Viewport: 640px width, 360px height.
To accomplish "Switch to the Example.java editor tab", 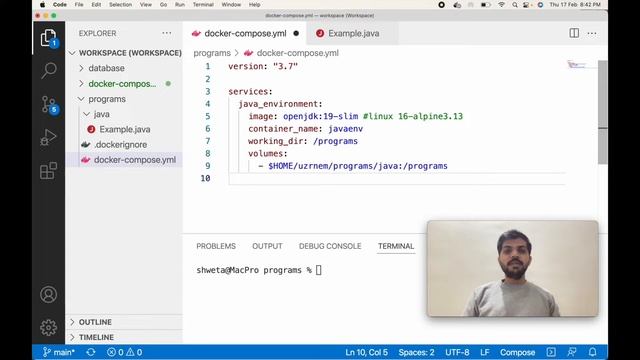I will 353,33.
